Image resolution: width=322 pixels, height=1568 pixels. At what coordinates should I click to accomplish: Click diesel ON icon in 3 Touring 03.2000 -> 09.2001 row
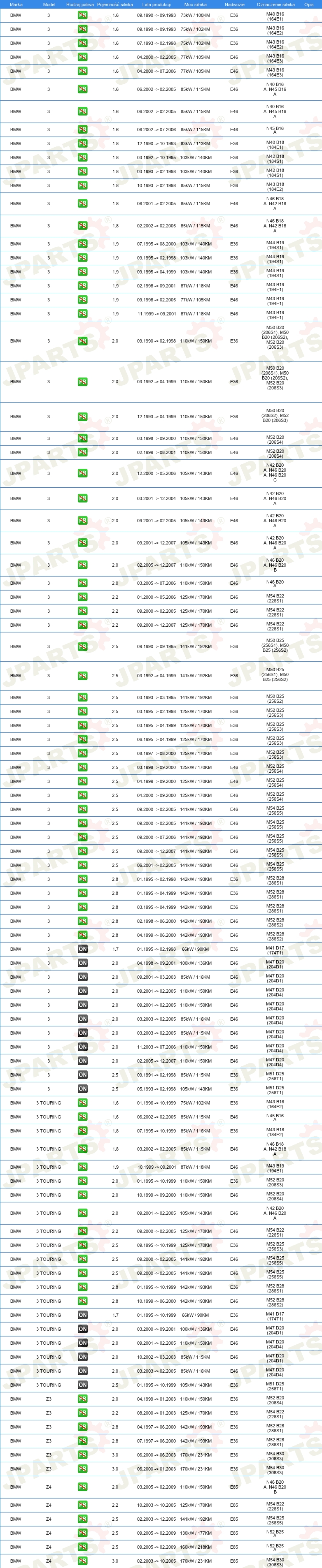82,1329
